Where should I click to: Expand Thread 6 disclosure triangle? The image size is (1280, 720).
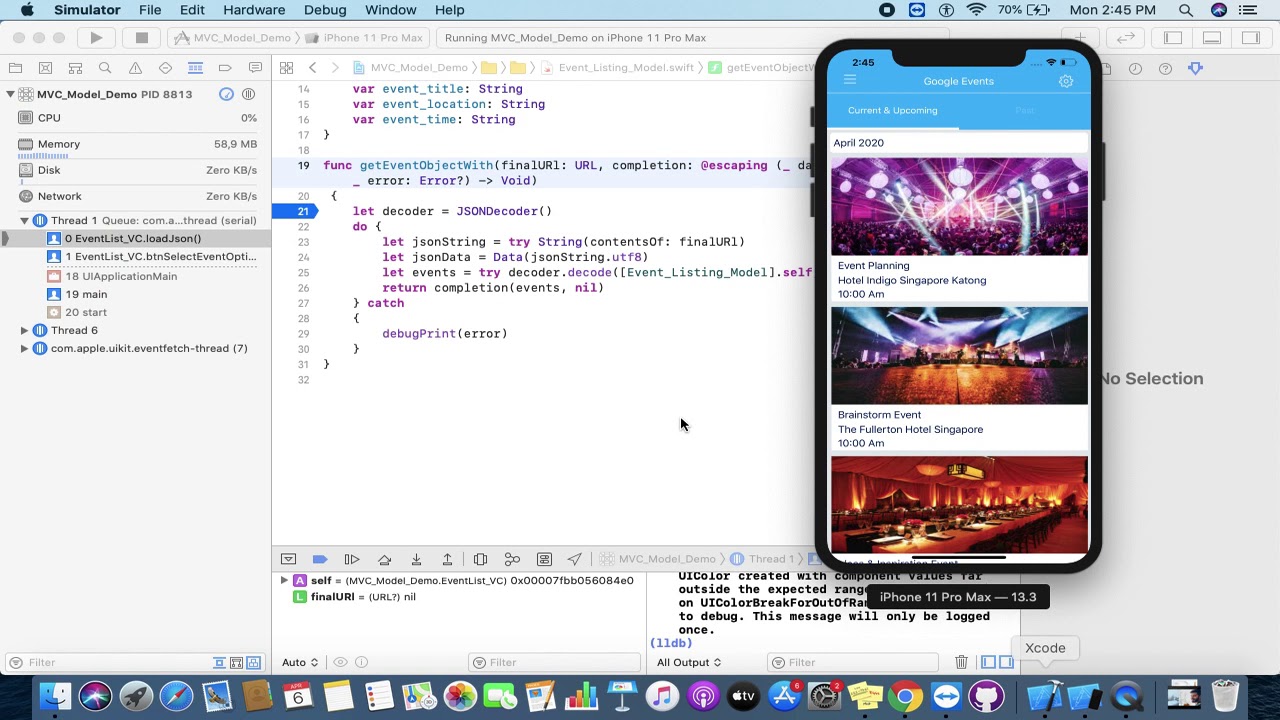tap(24, 330)
